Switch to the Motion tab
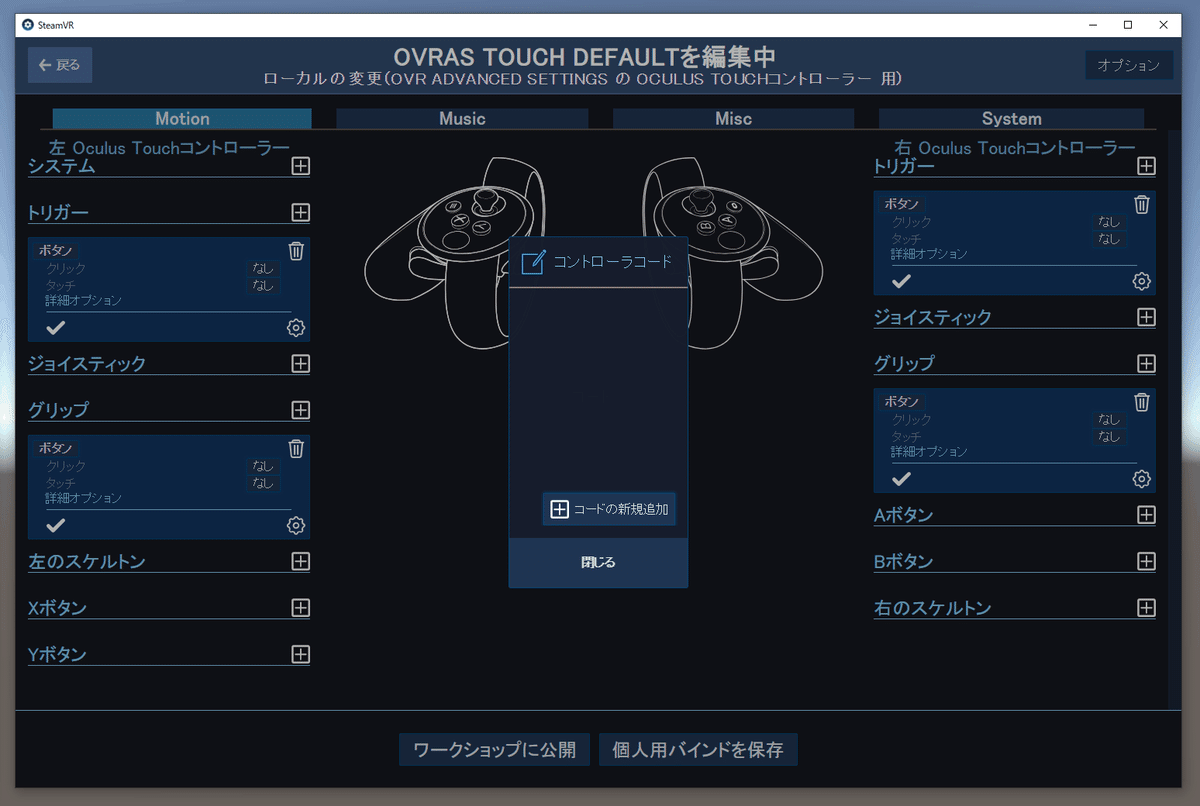 coord(182,118)
